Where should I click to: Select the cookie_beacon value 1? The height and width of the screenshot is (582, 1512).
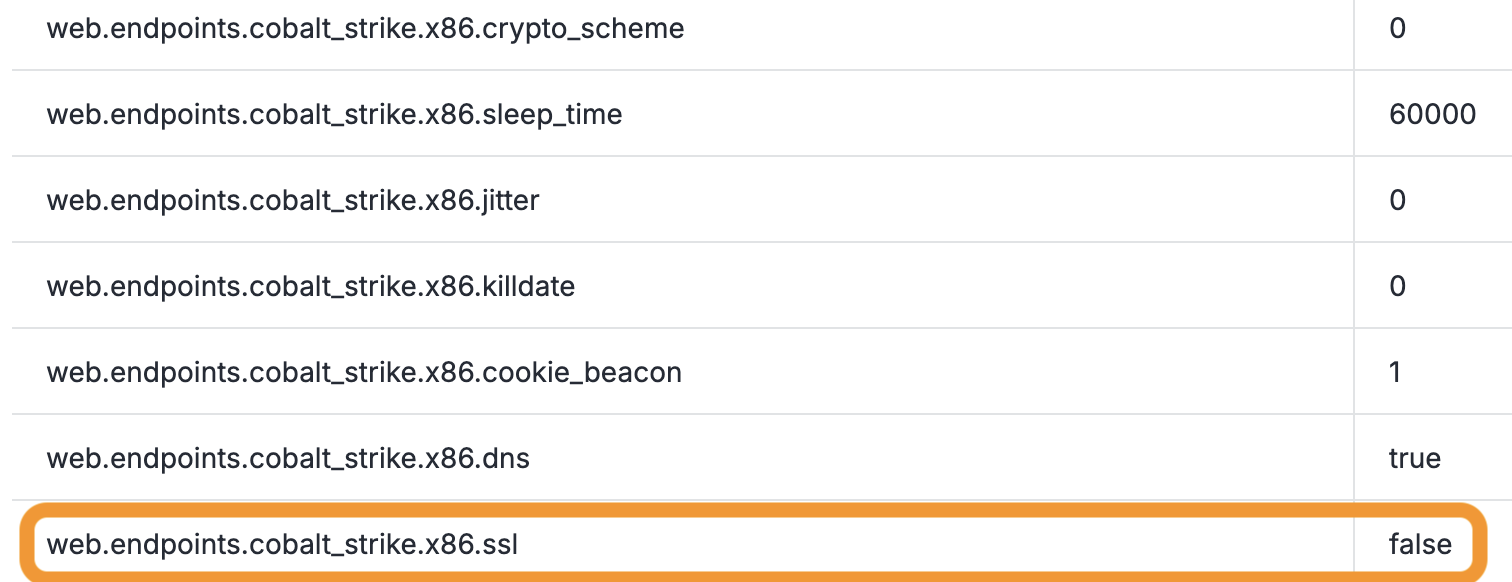(x=1396, y=372)
